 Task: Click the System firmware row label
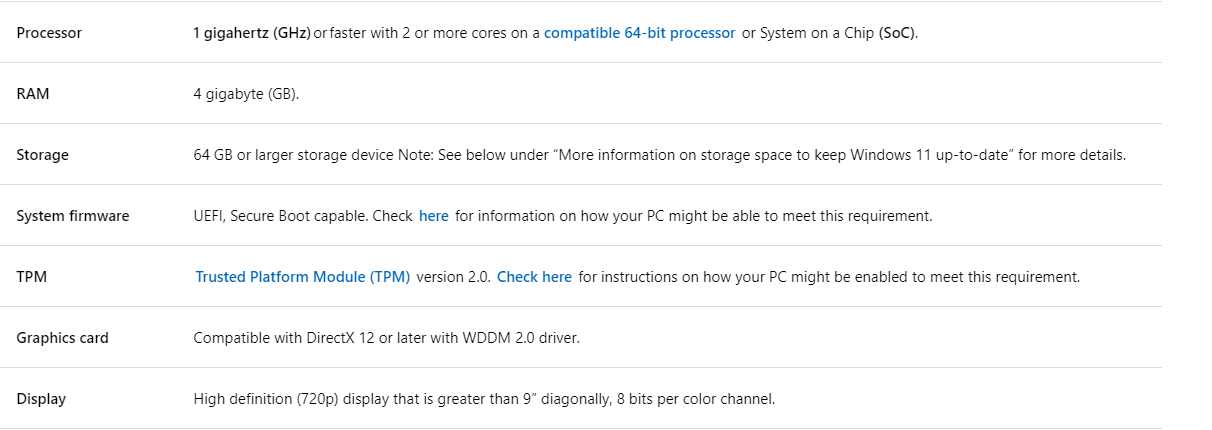coord(73,216)
